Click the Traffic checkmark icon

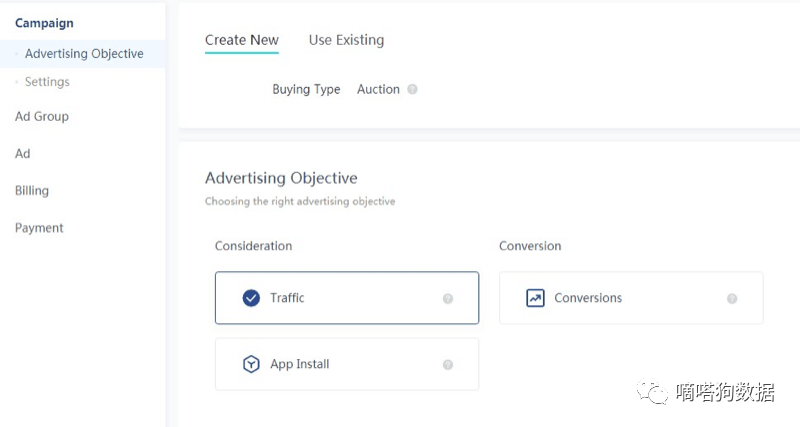(x=251, y=298)
